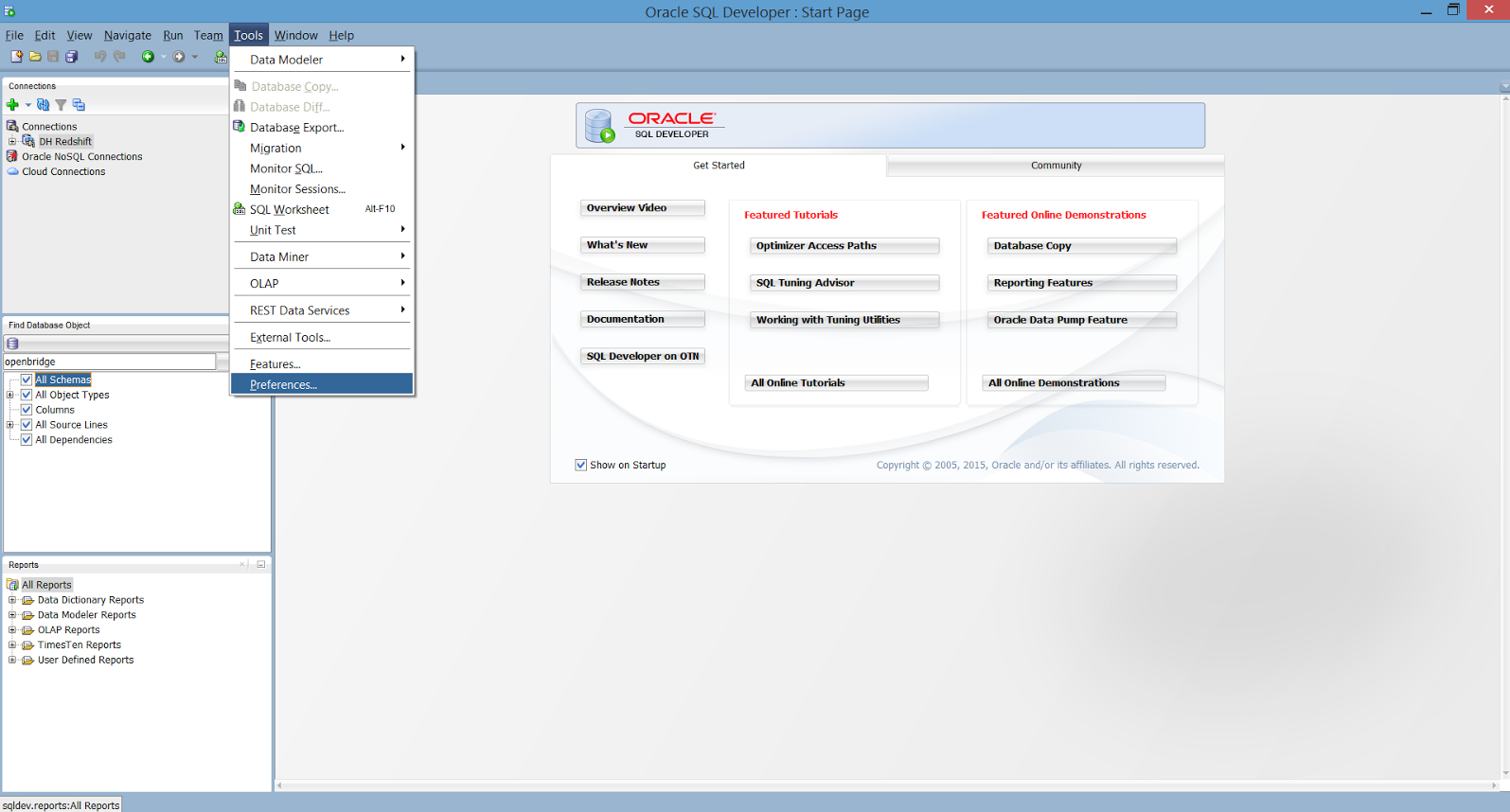Expand the All Object Types tree node

coord(10,395)
